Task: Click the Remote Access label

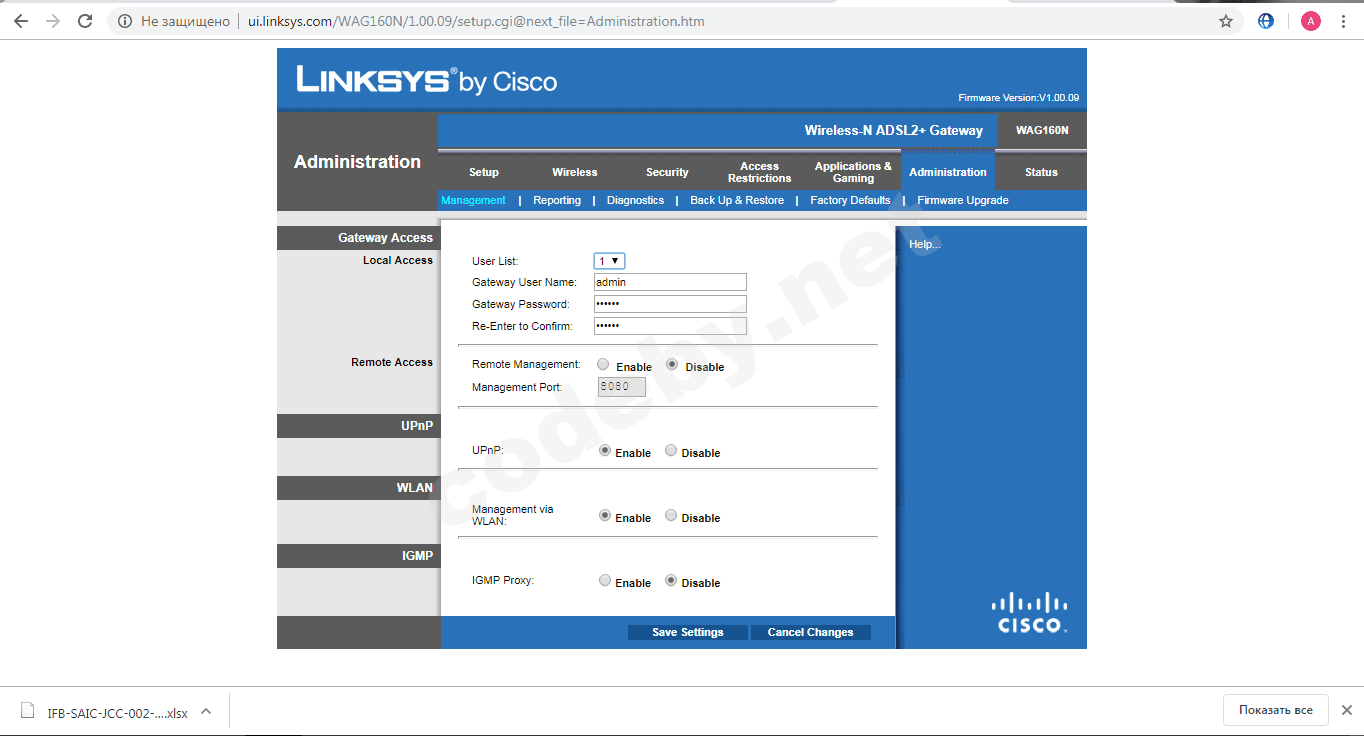Action: (392, 362)
